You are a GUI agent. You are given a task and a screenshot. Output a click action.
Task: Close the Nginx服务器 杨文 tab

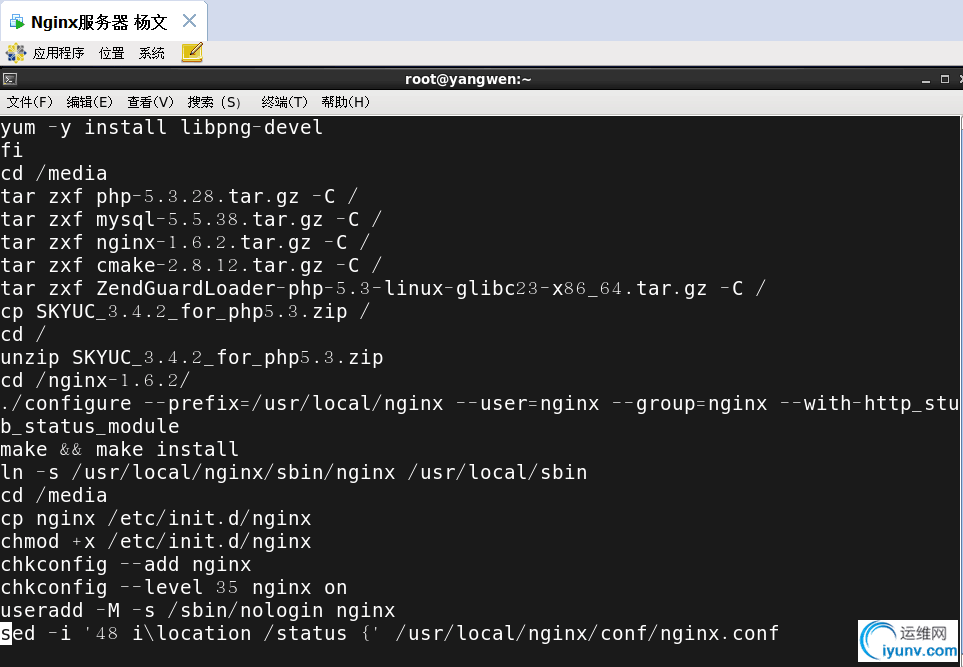(x=190, y=21)
